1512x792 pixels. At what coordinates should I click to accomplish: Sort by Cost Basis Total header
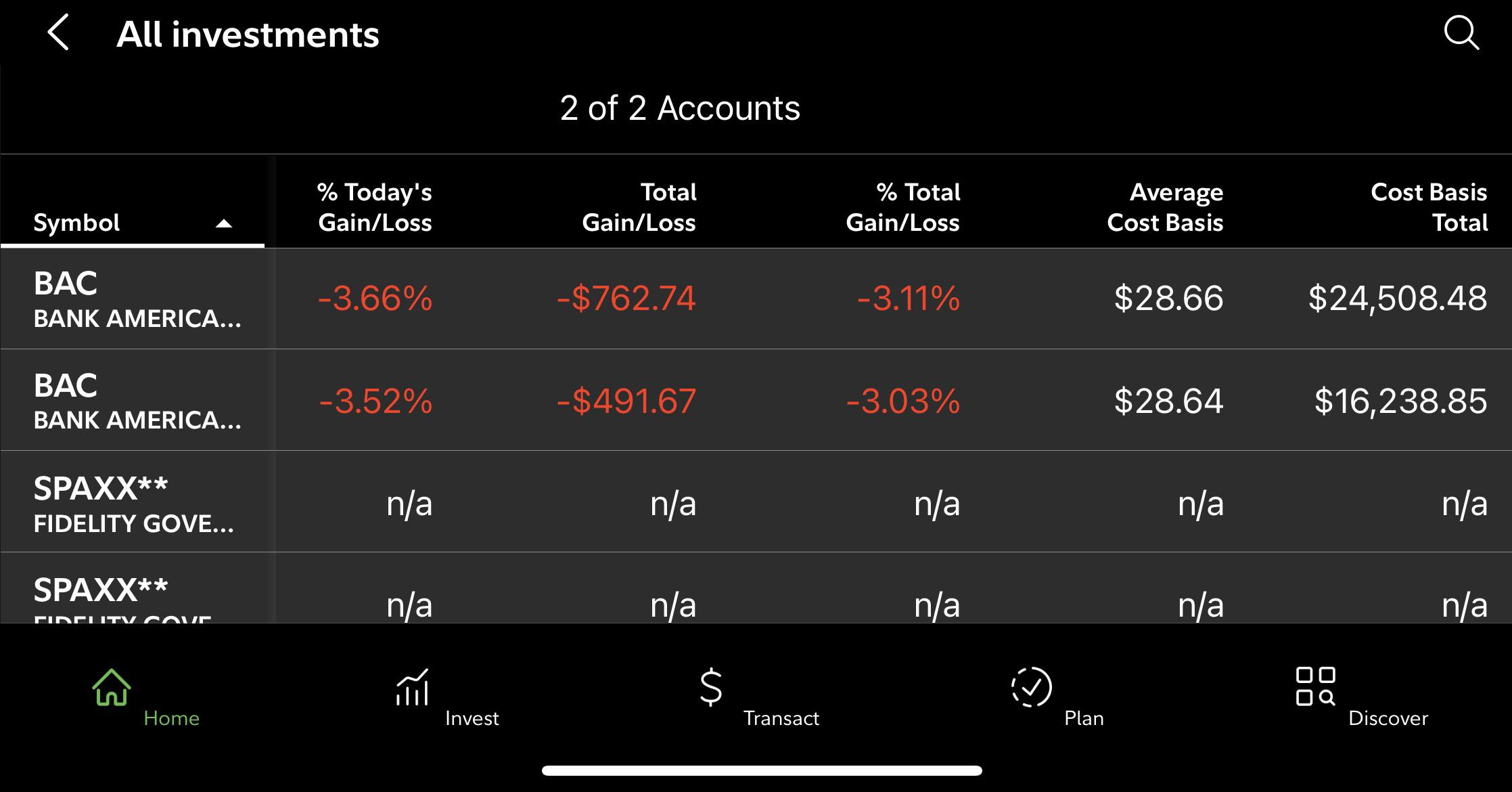(x=1429, y=207)
